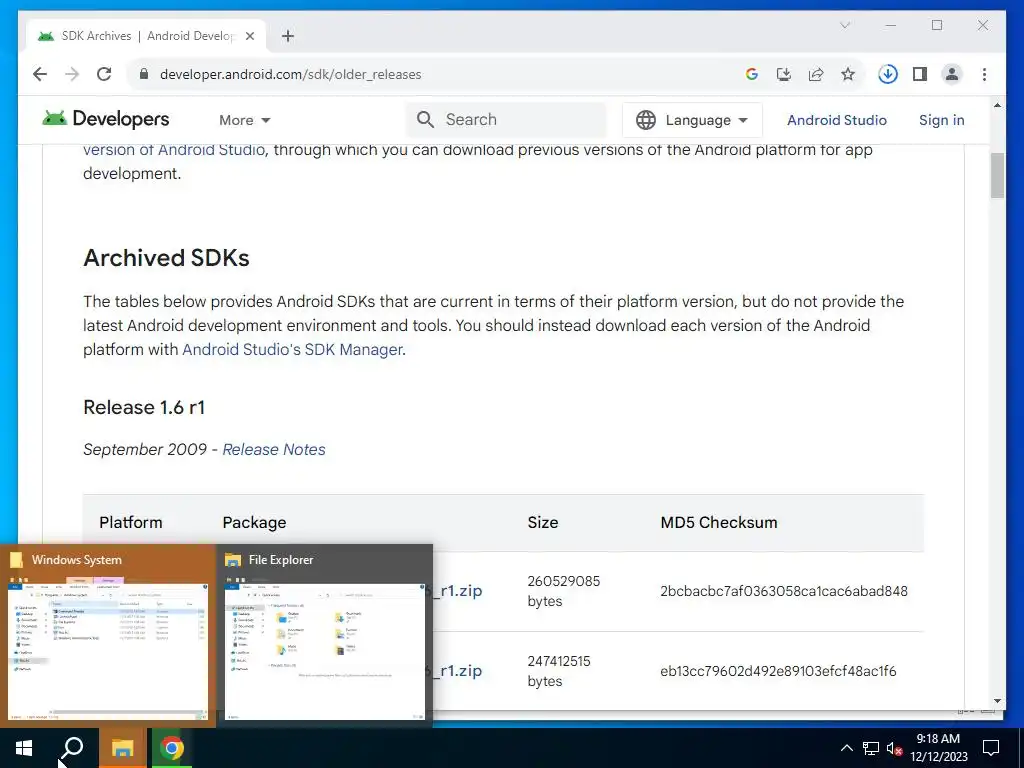This screenshot has height=768, width=1024.
Task: Click the page vertical scrollbar thumb
Action: [997, 175]
